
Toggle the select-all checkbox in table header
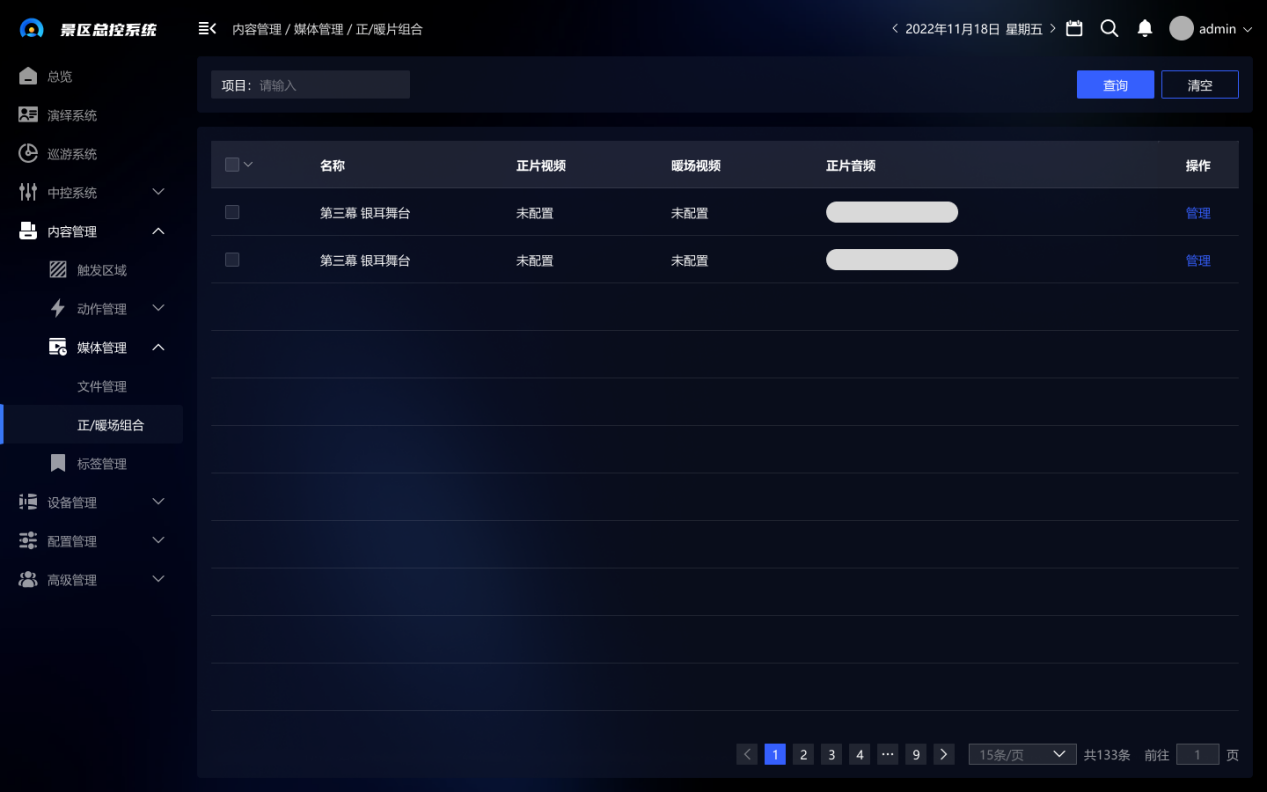point(232,165)
